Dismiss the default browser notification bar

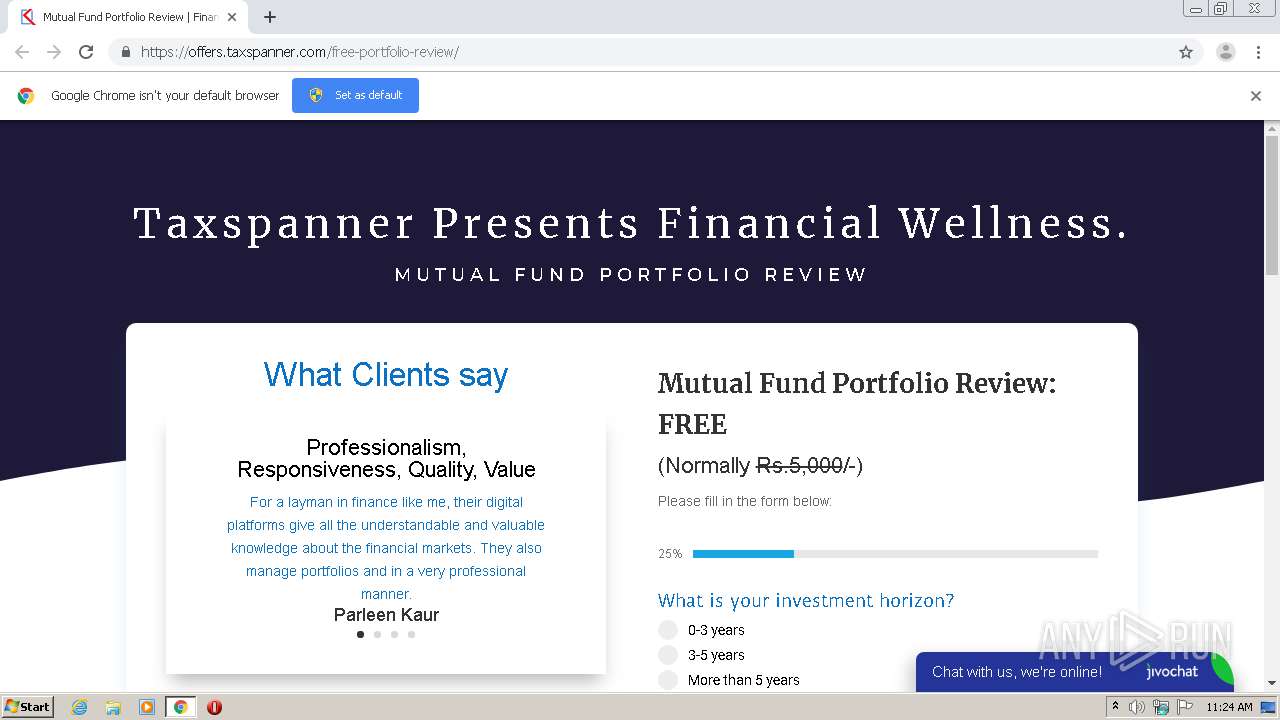click(1256, 96)
